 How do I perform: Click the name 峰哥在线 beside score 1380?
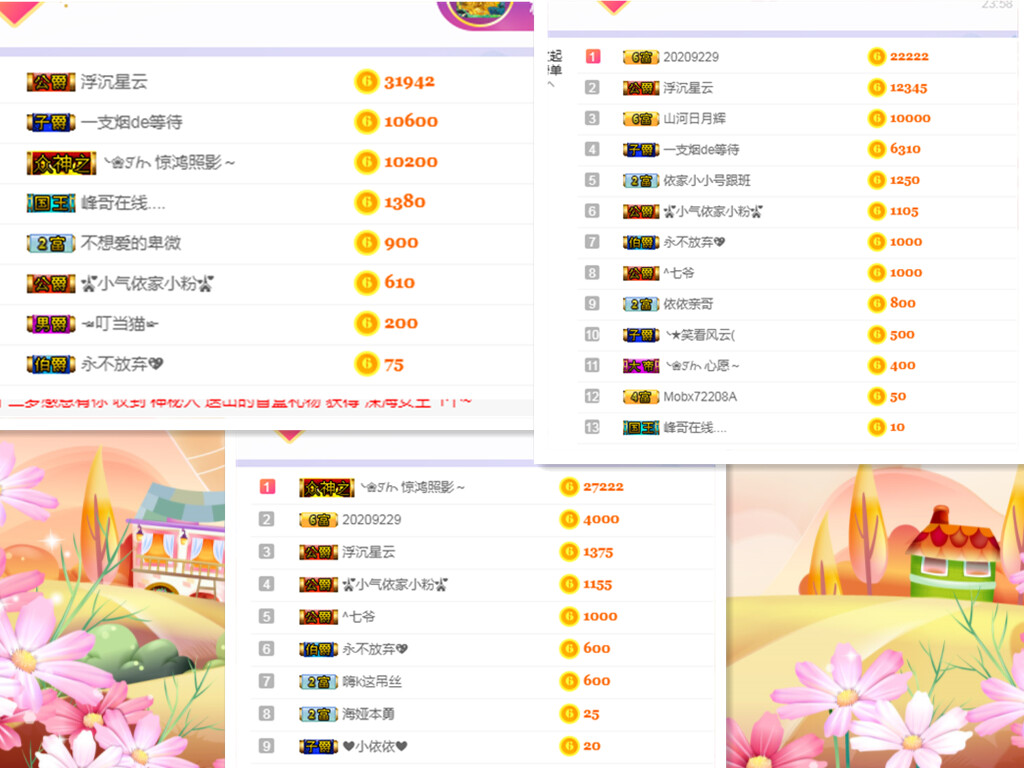(x=123, y=203)
